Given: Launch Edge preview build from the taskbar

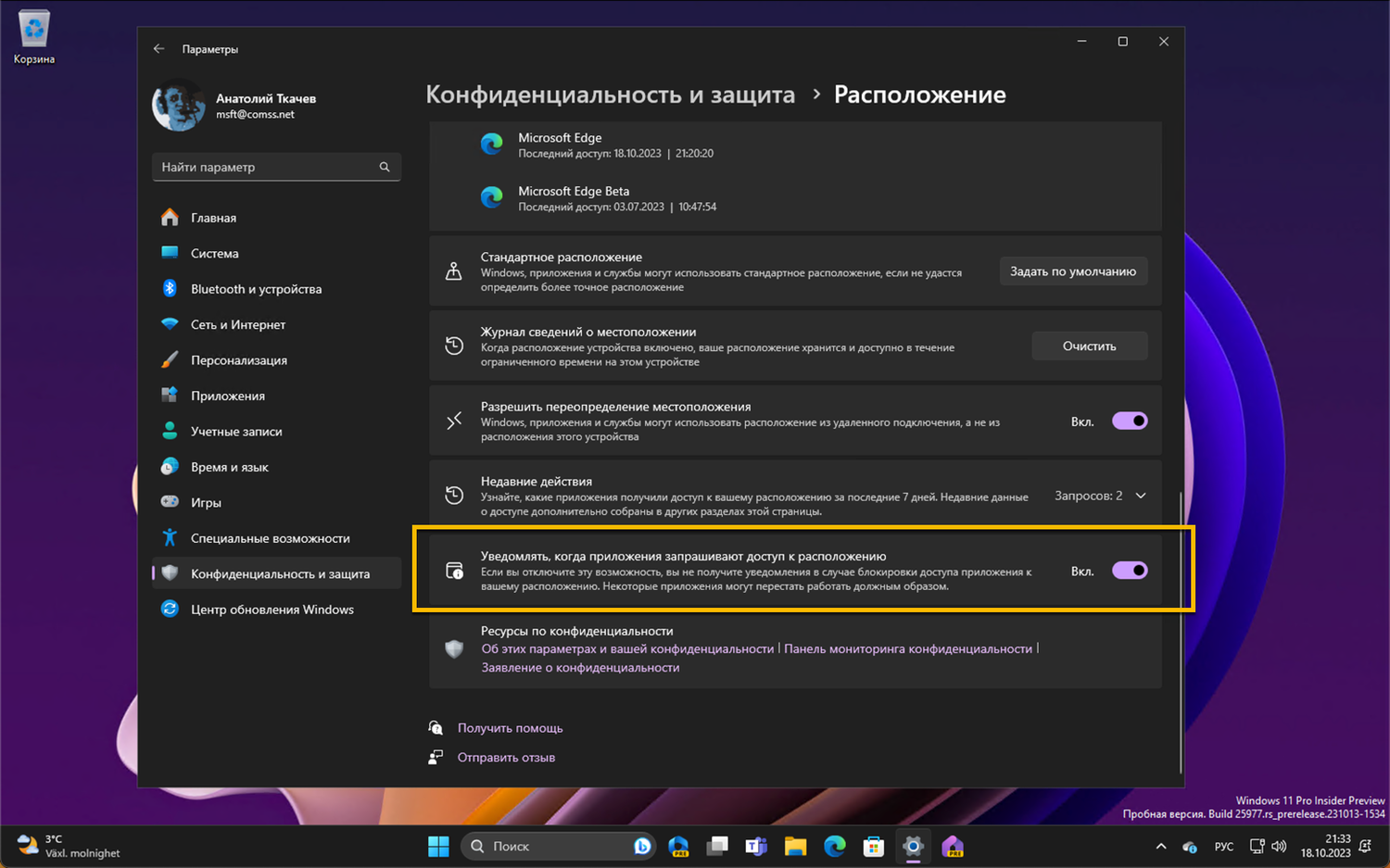Looking at the screenshot, I should [x=678, y=846].
